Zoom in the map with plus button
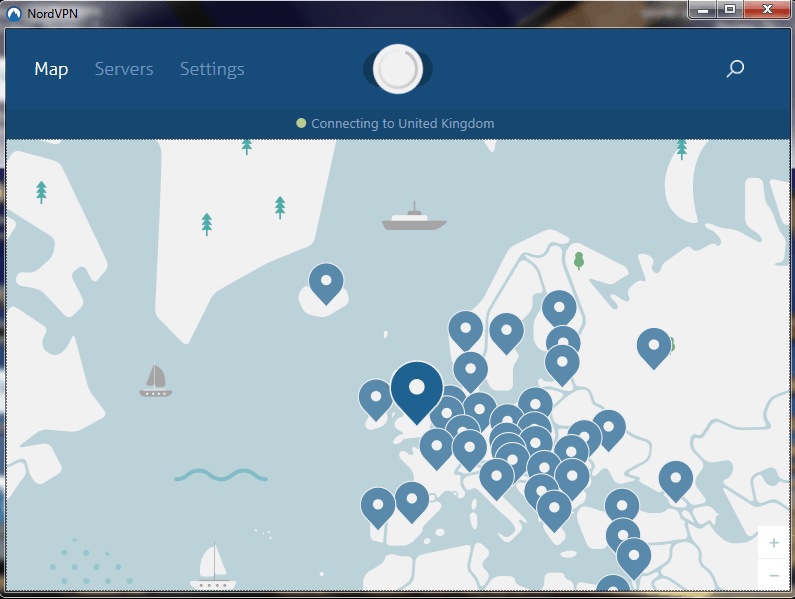This screenshot has width=795, height=599. tap(773, 543)
